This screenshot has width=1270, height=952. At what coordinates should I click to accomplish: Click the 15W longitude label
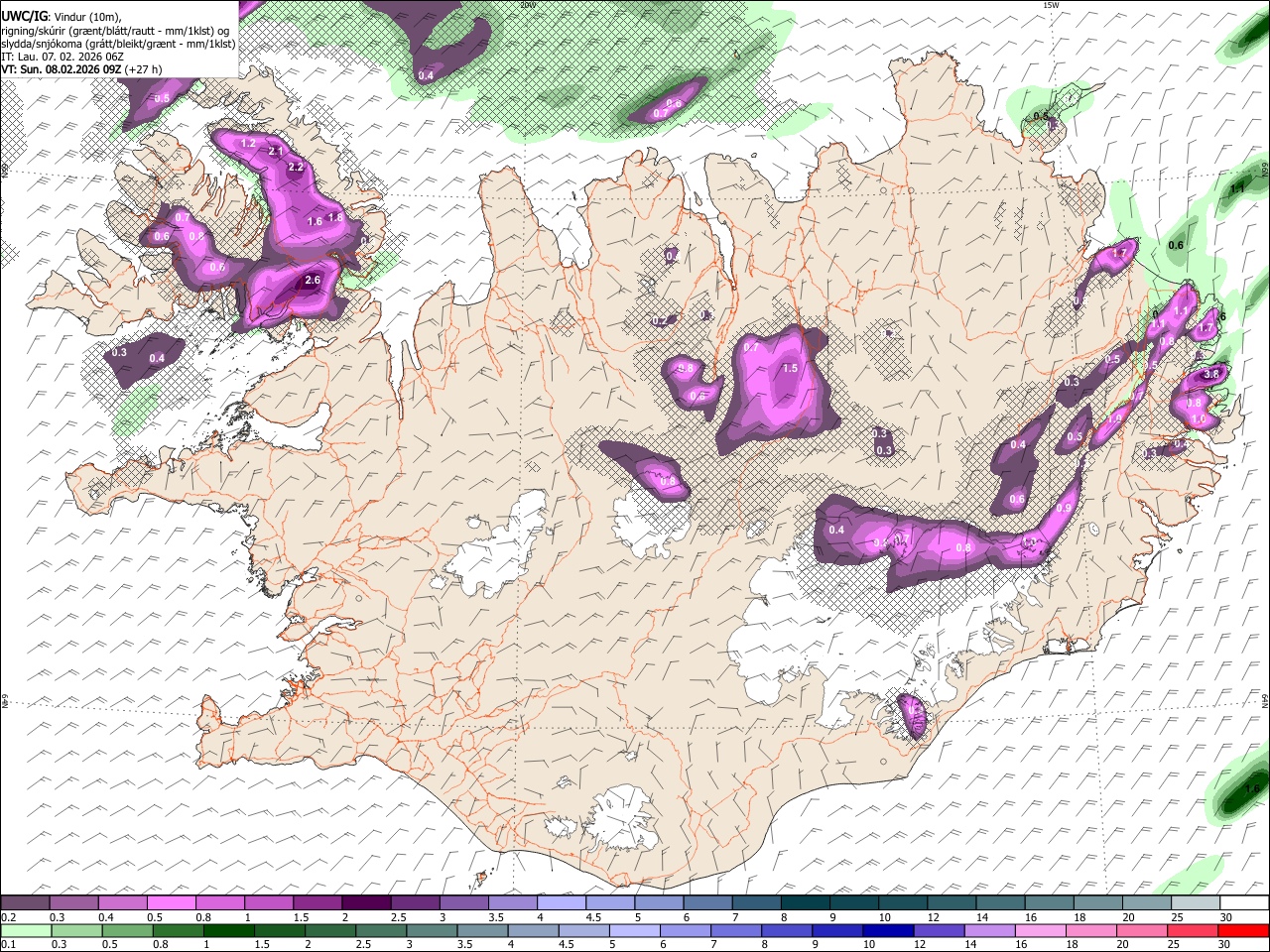1051,5
